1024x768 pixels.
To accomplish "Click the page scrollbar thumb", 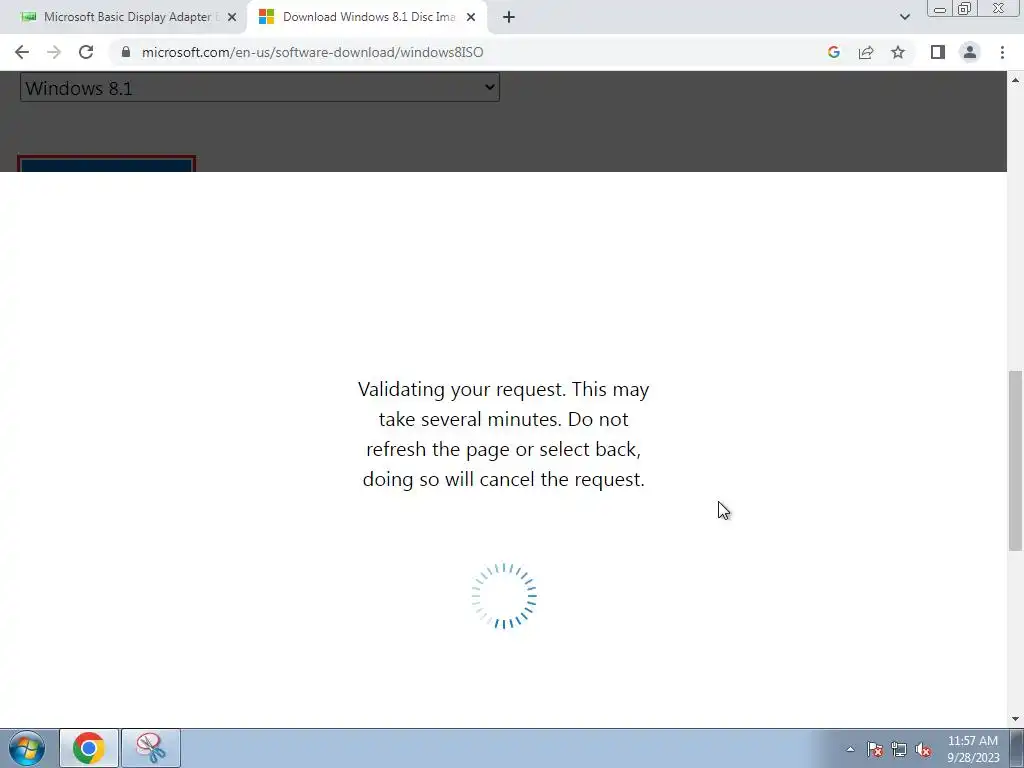I will [1016, 461].
